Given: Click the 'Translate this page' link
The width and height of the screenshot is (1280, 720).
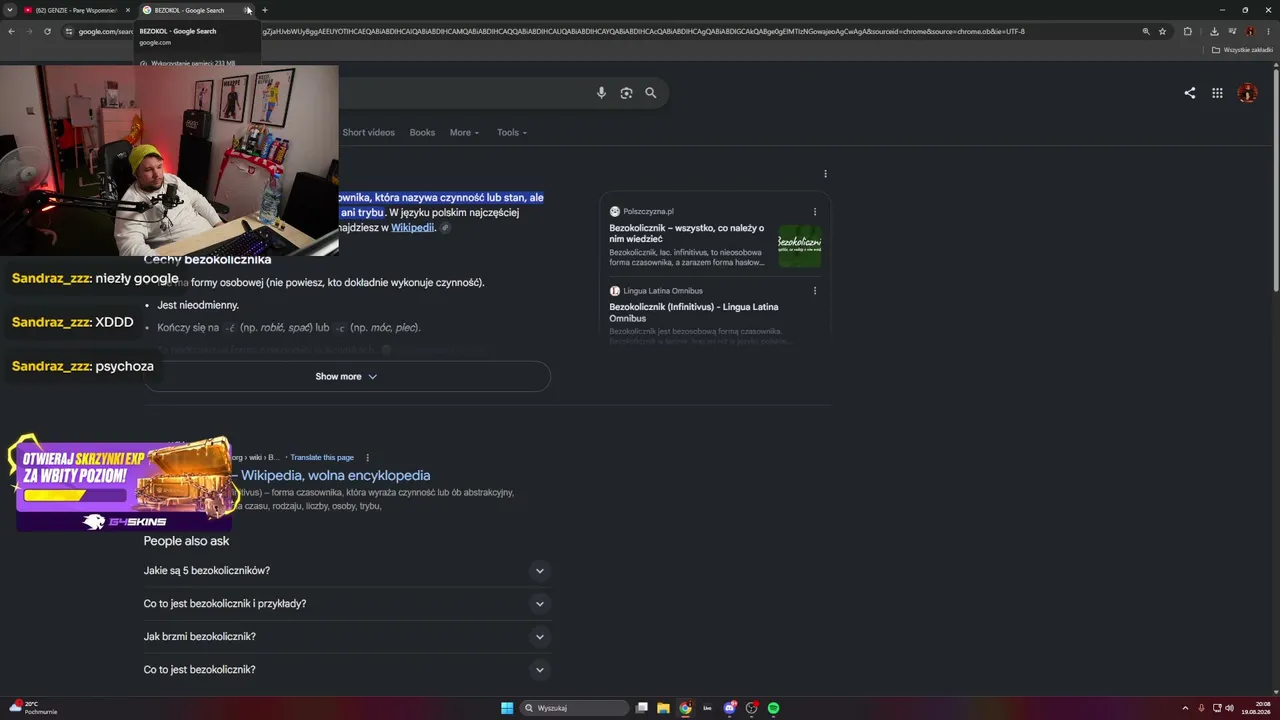Looking at the screenshot, I should [322, 458].
